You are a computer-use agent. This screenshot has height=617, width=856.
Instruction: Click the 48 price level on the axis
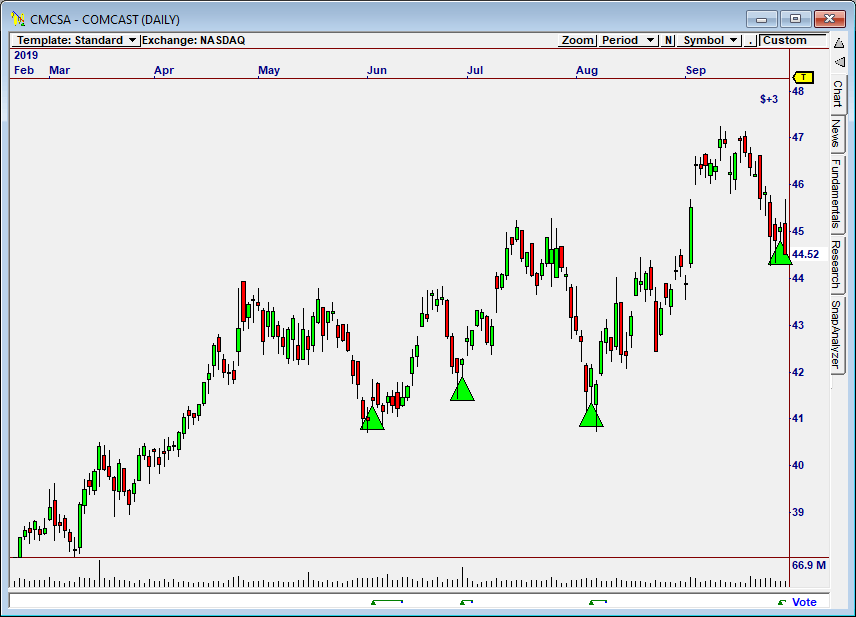pos(798,91)
